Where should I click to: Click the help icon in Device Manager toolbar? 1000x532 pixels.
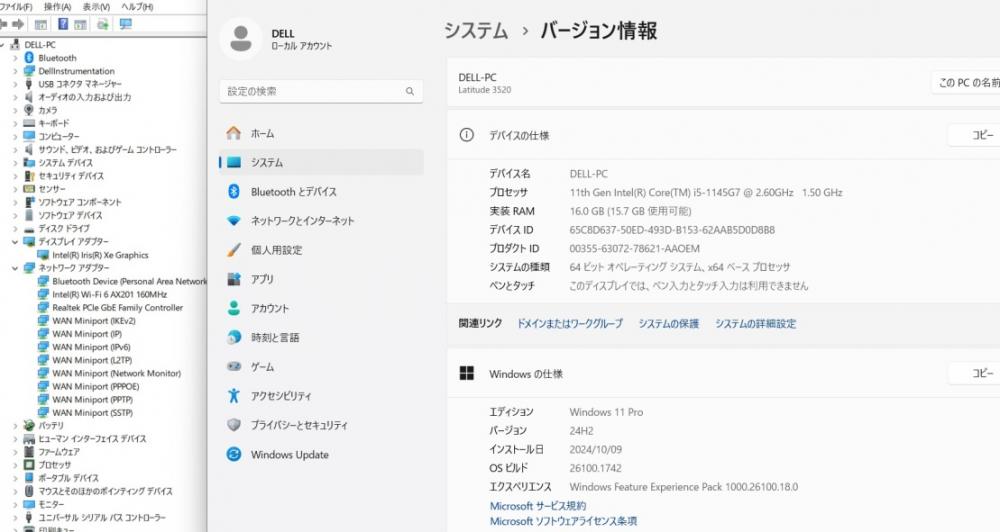pyautogui.click(x=62, y=24)
